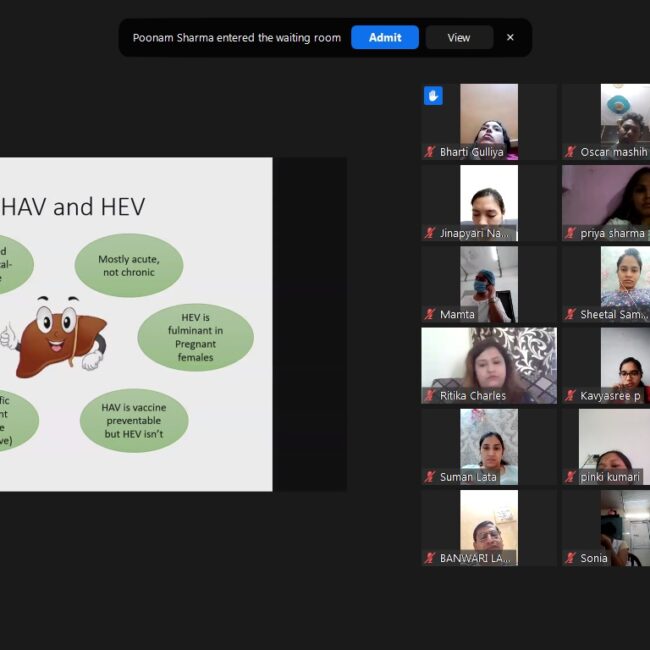The height and width of the screenshot is (650, 650).
Task: Click BANWARI LA's participant video
Action: [488, 523]
